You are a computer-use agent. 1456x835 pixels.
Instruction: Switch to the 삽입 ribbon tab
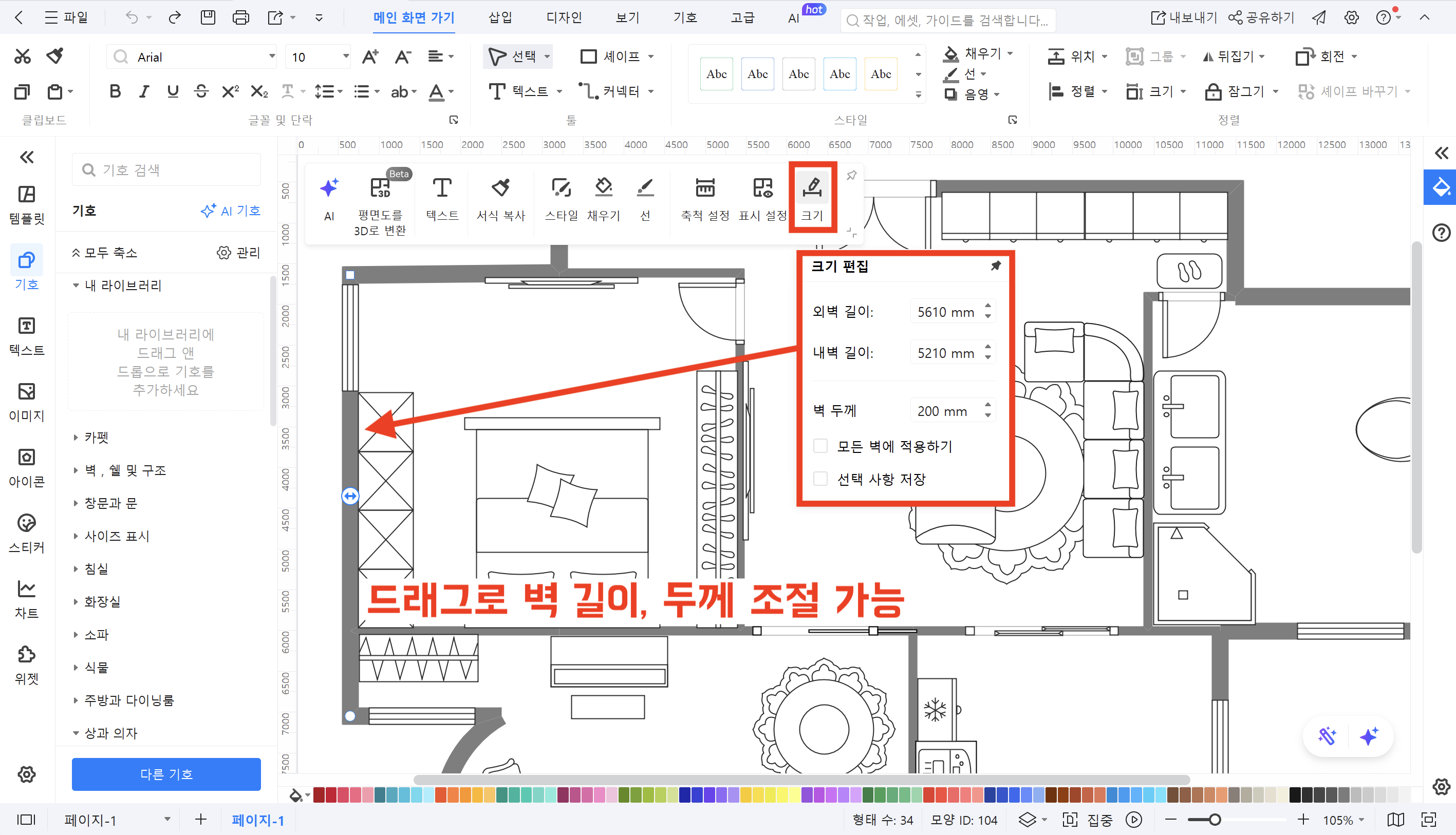point(500,18)
